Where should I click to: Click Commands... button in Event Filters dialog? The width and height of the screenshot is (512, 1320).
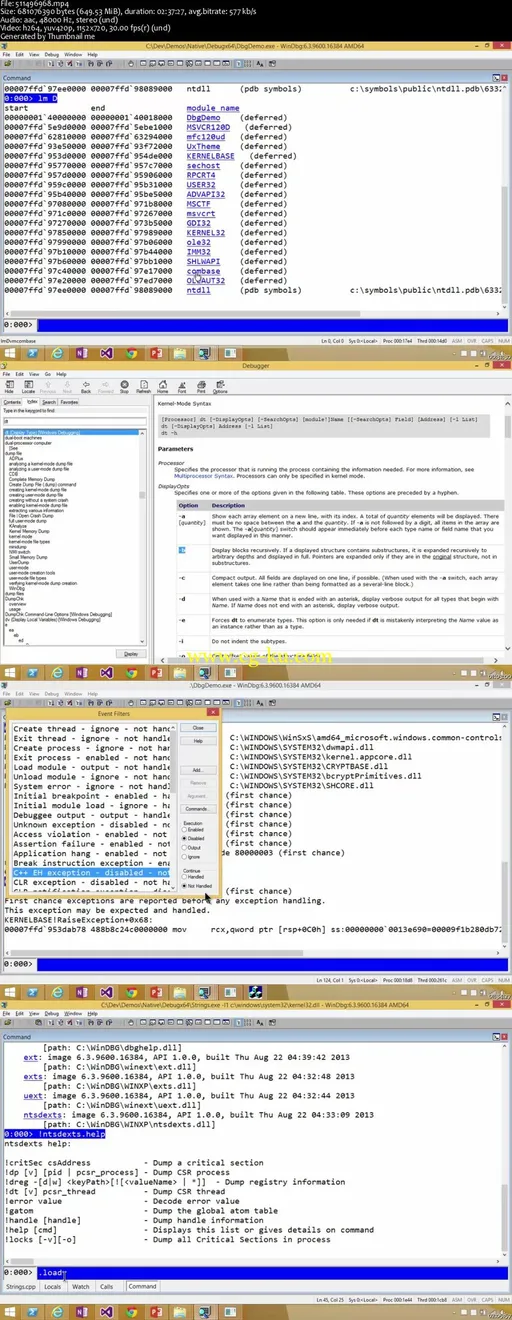click(x=198, y=809)
